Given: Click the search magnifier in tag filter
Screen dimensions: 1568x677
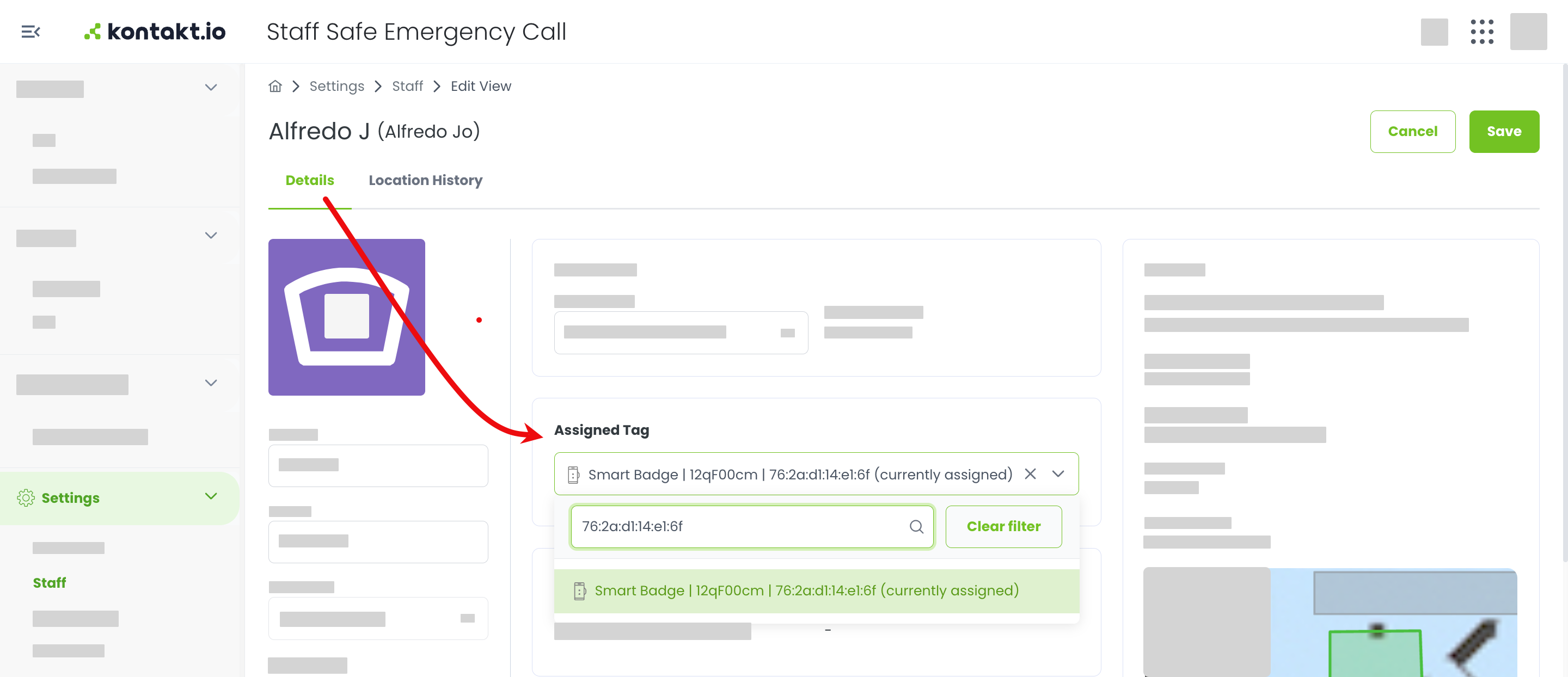Looking at the screenshot, I should click(916, 527).
